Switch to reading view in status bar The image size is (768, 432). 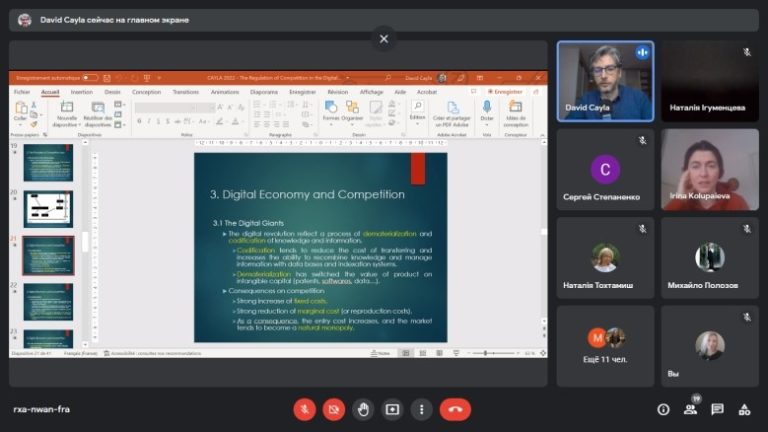coord(439,353)
